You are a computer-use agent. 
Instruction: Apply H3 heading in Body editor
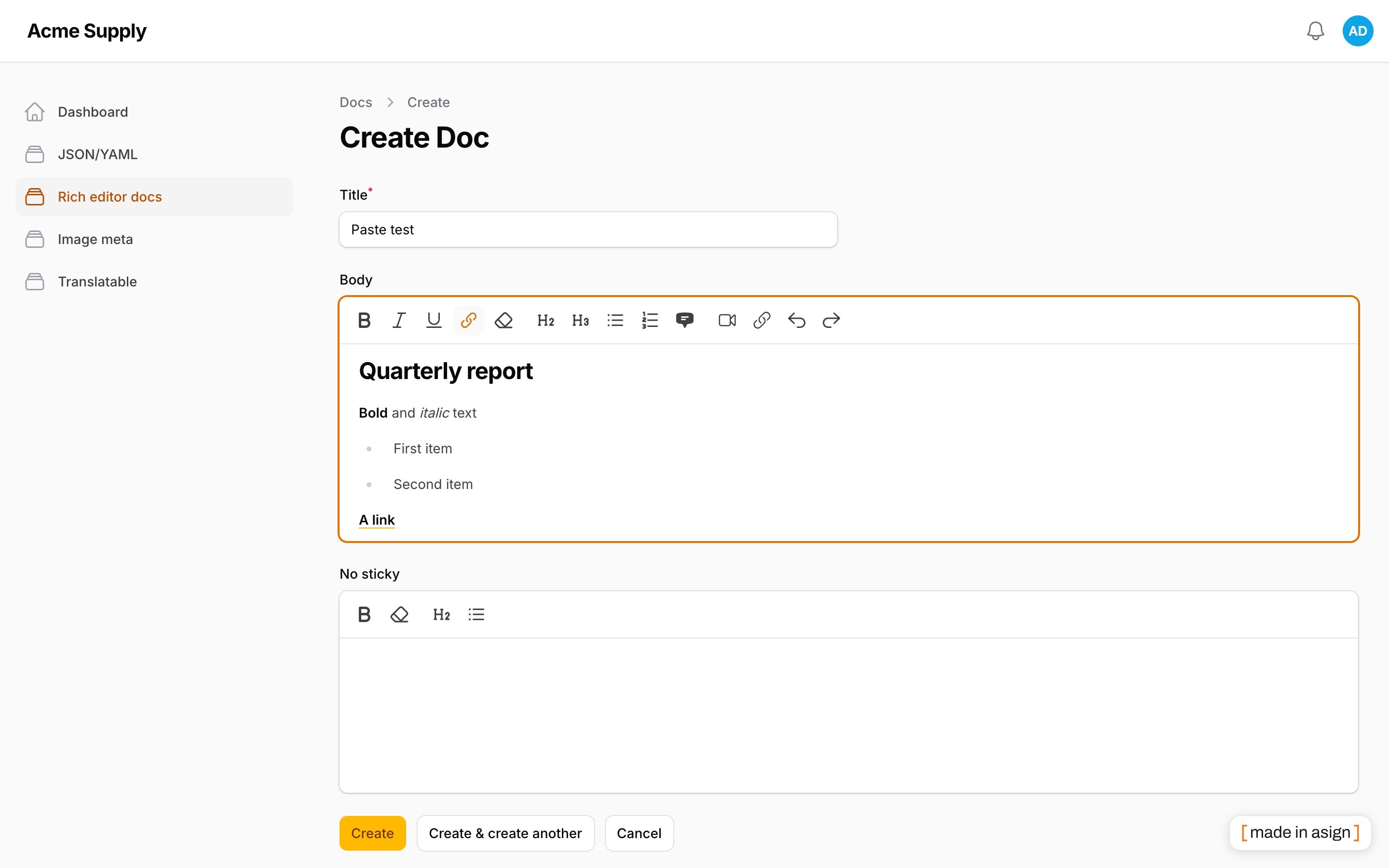[580, 320]
